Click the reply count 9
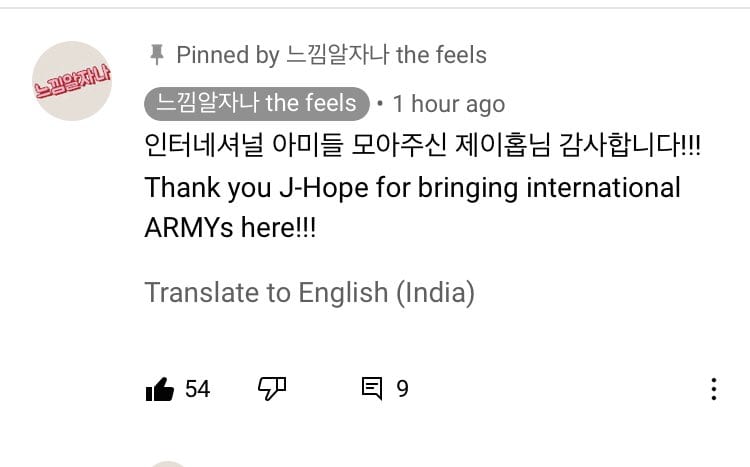The width and height of the screenshot is (750, 467). click(402, 389)
